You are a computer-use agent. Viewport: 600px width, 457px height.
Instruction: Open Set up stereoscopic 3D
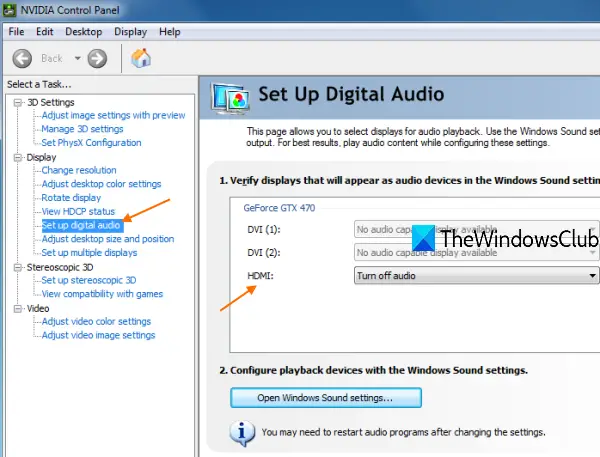[x=89, y=280]
